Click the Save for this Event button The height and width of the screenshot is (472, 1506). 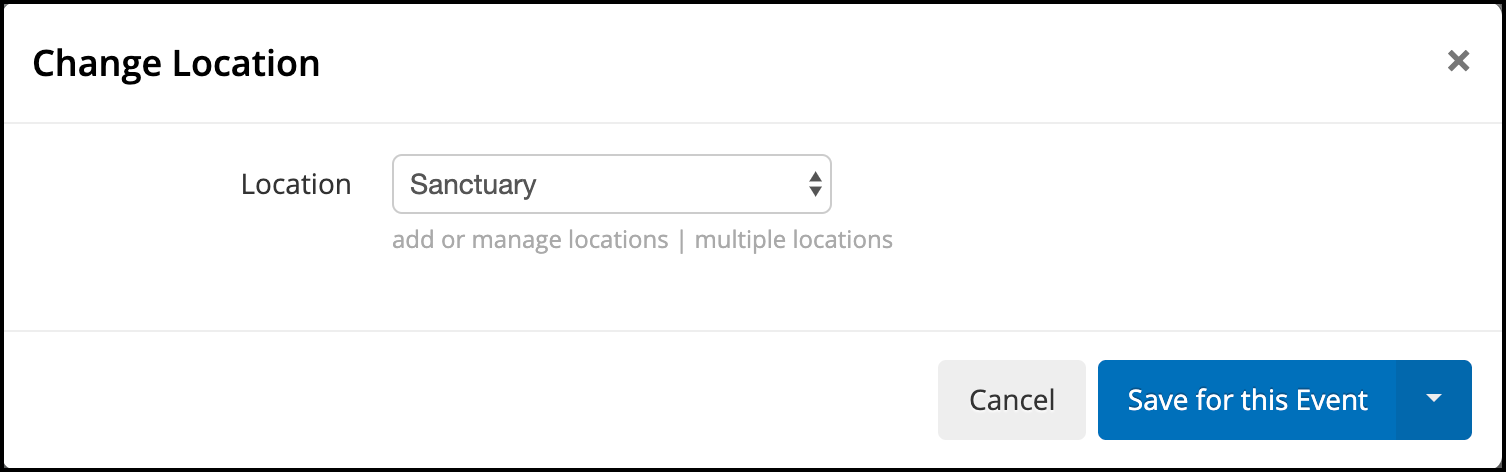point(1247,400)
